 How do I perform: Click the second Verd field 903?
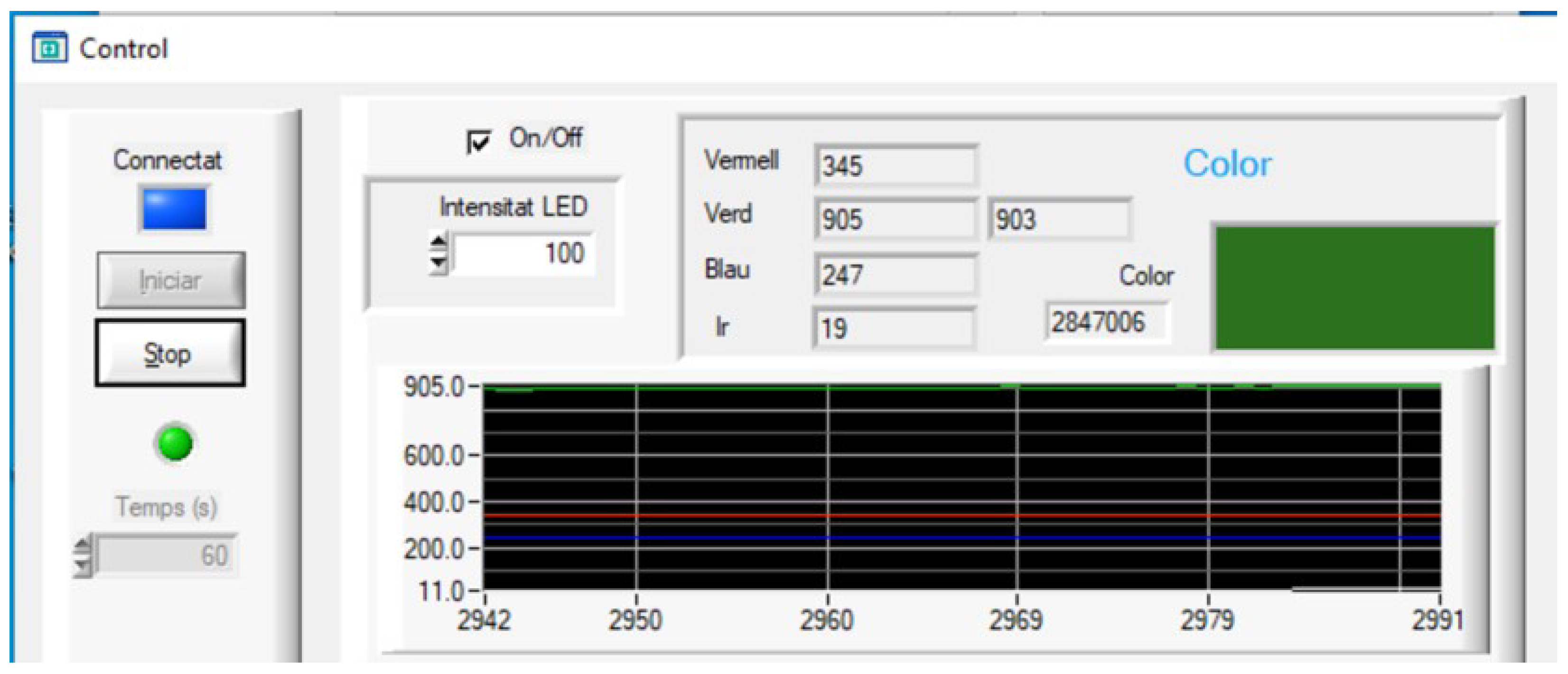click(x=1059, y=219)
